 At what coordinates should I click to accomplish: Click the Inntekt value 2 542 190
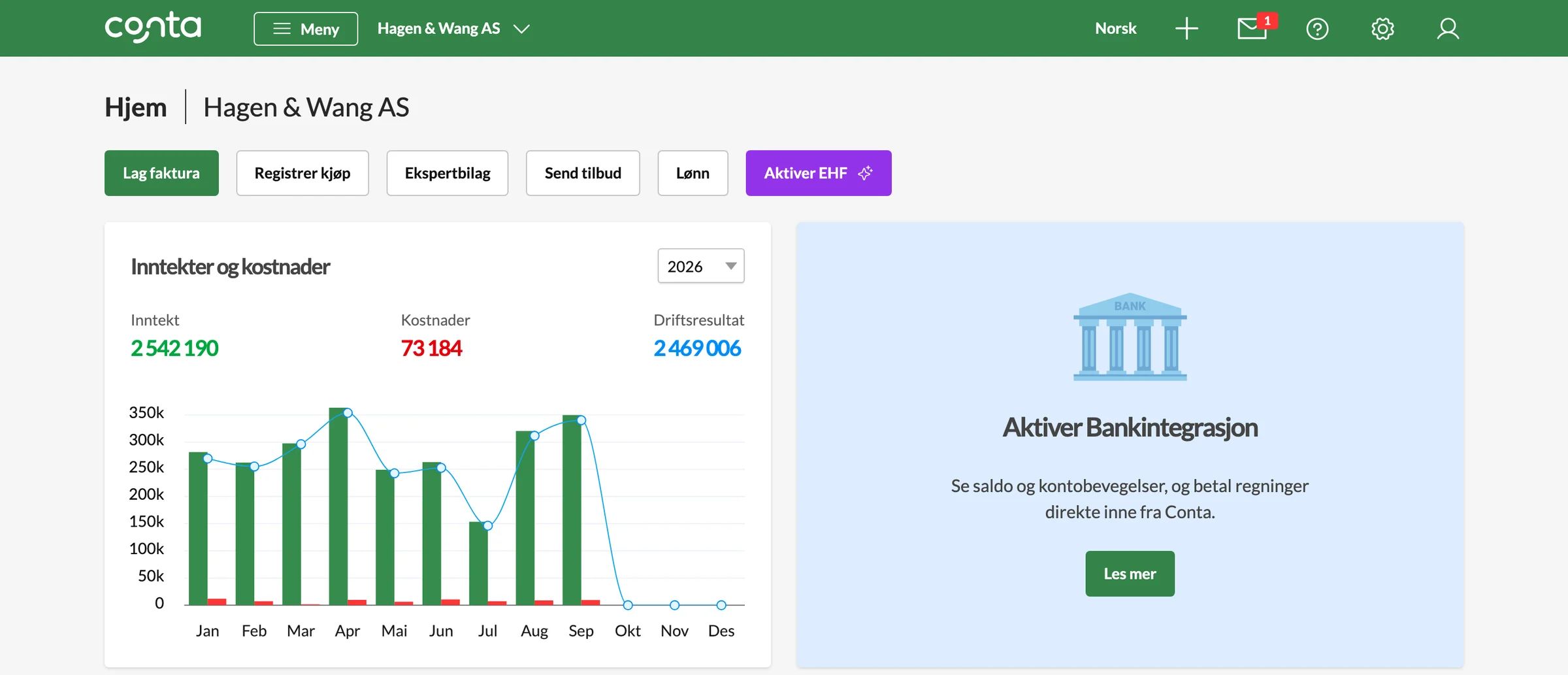click(174, 348)
